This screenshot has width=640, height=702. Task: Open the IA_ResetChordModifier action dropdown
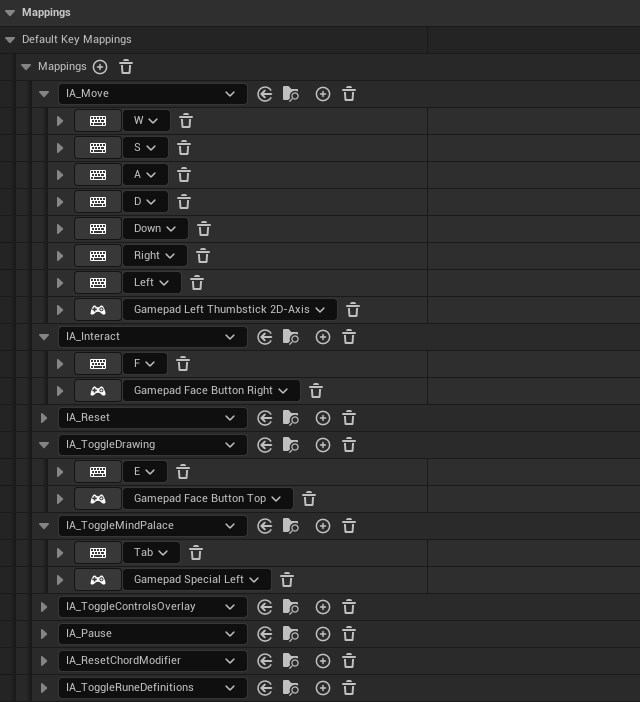coord(153,661)
